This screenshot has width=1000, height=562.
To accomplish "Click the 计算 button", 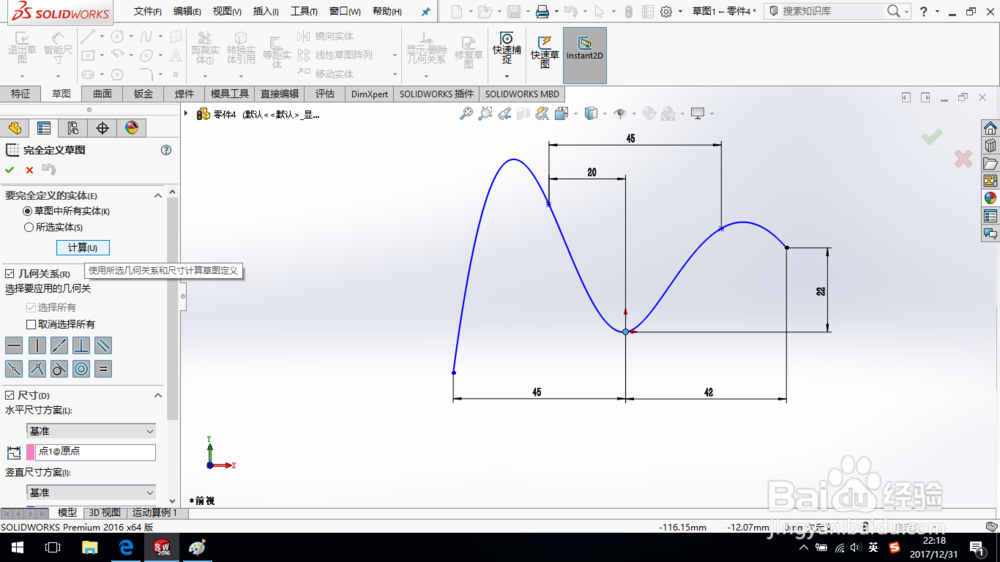I will (83, 248).
